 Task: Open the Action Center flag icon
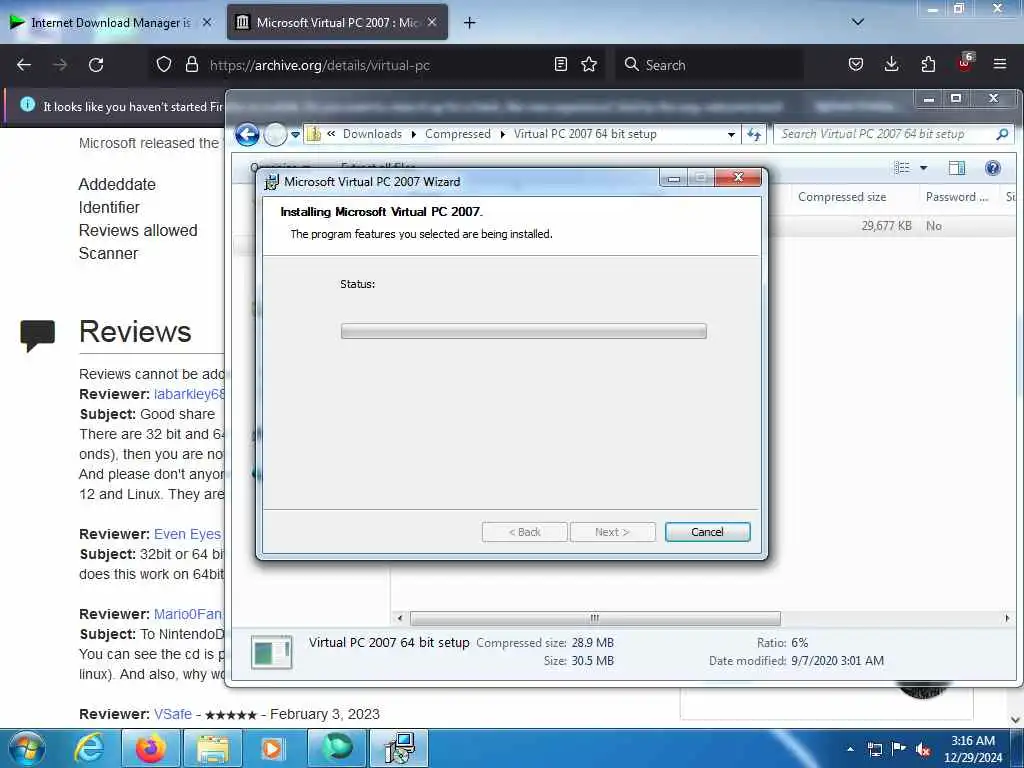coord(899,749)
